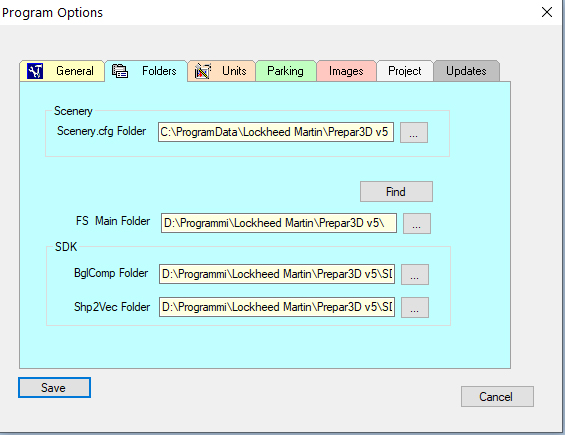This screenshot has width=565, height=435.
Task: Click the Folders tab file icon
Action: point(120,71)
